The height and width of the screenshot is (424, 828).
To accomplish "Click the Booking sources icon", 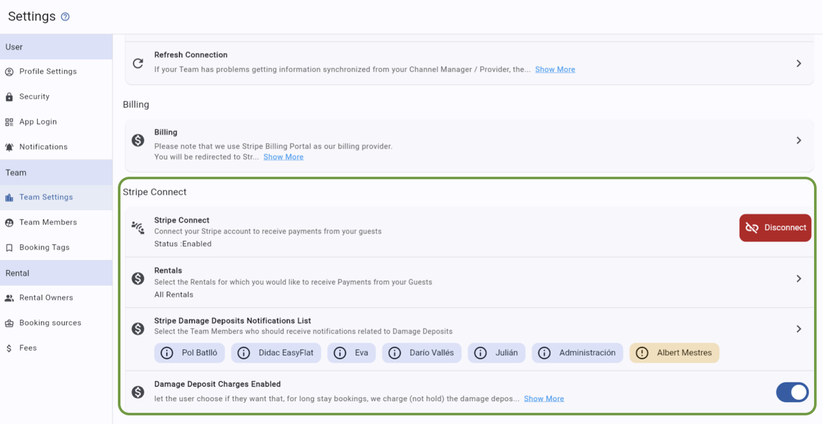I will click(x=9, y=323).
